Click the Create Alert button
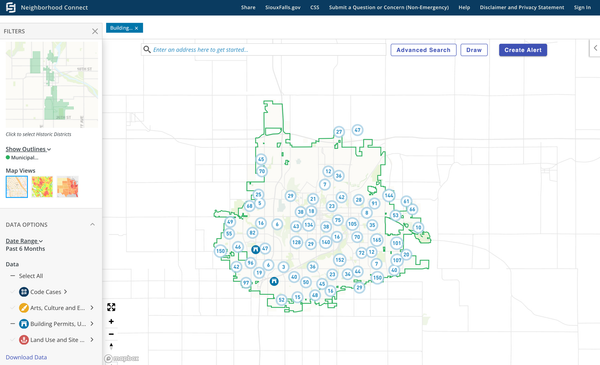The image size is (600, 365). coord(523,50)
